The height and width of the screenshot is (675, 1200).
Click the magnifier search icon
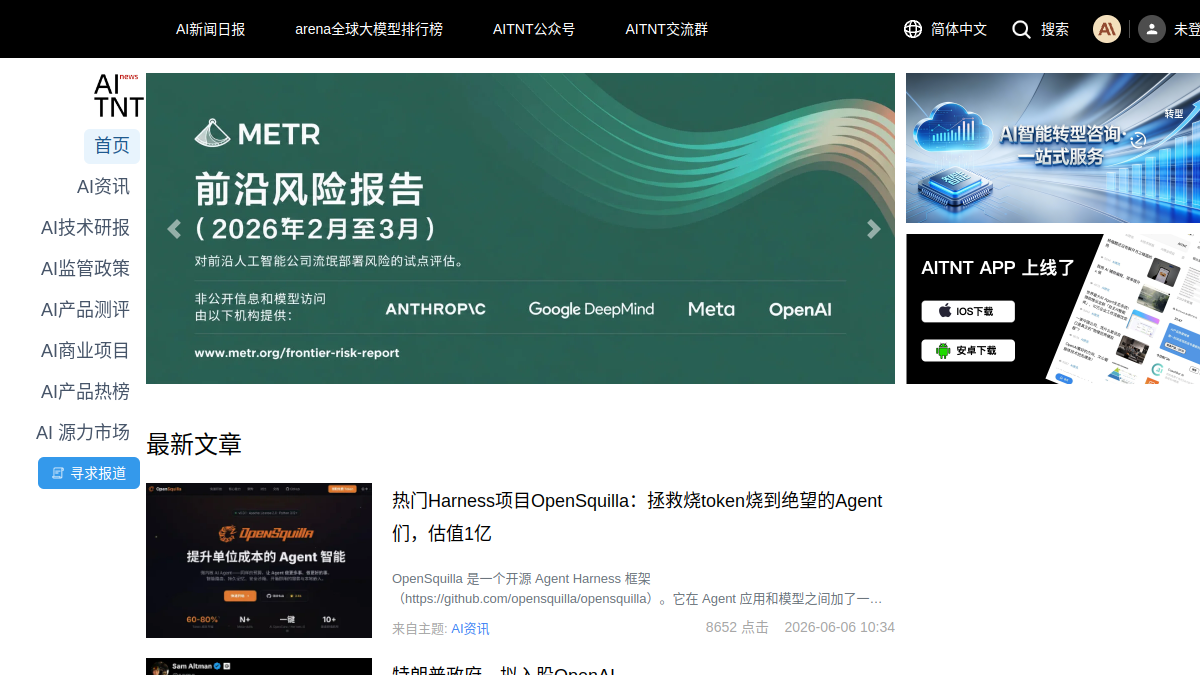click(x=1021, y=29)
